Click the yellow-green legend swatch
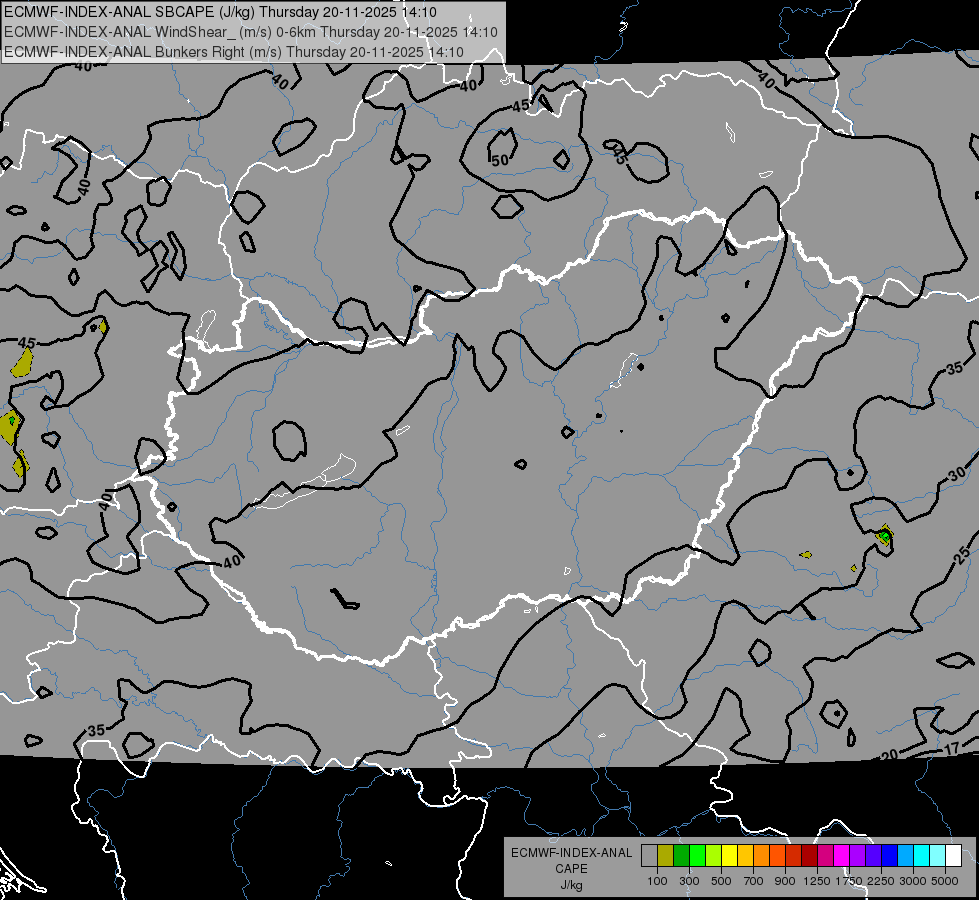This screenshot has width=979, height=900. tap(714, 856)
